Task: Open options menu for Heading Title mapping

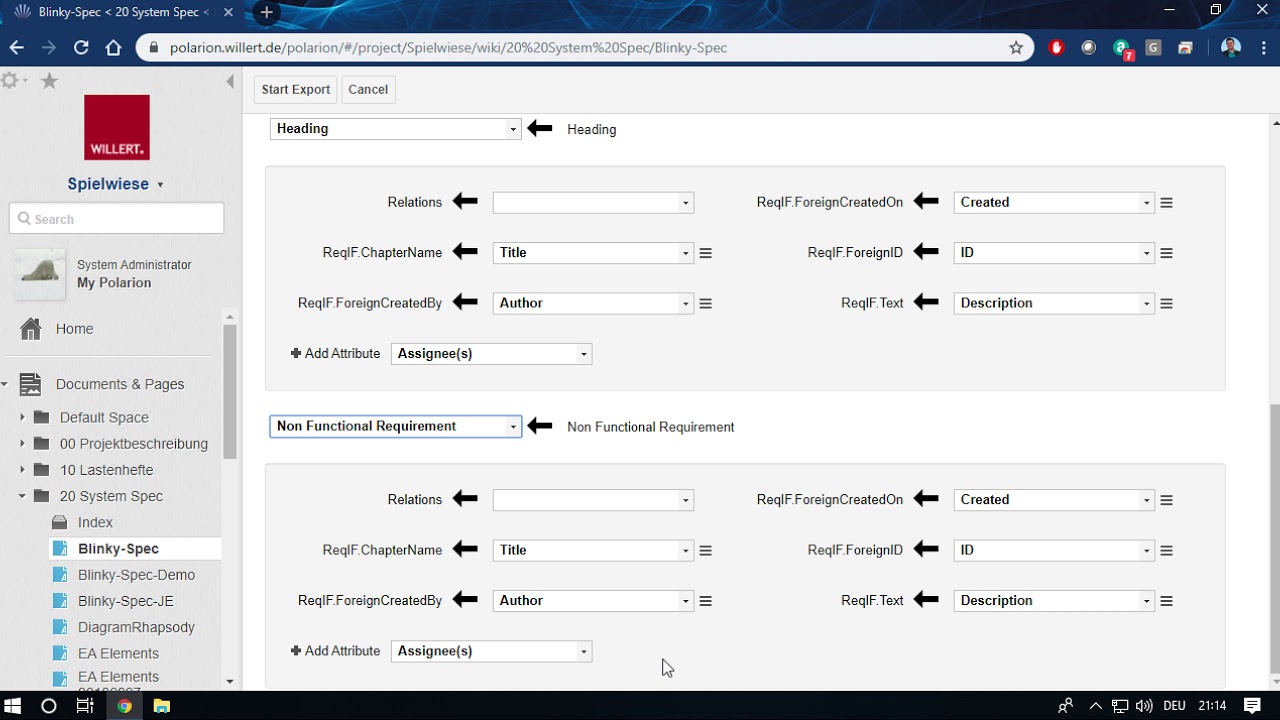Action: (705, 253)
